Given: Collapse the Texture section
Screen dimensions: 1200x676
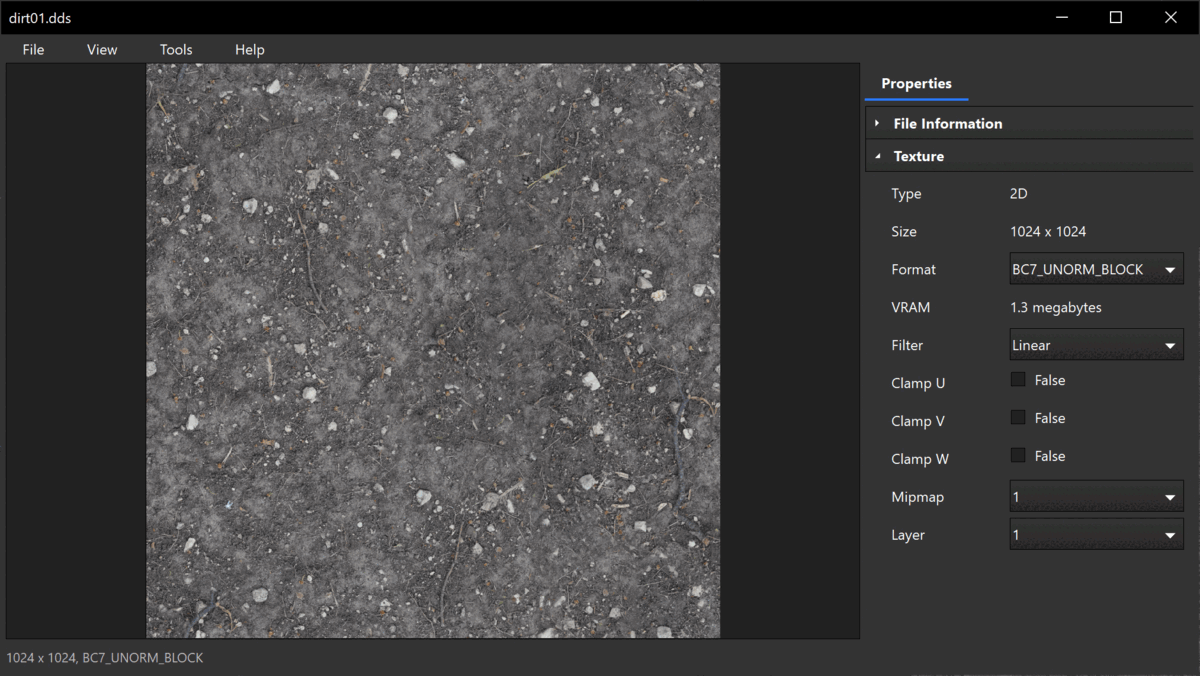Looking at the screenshot, I should tap(918, 156).
